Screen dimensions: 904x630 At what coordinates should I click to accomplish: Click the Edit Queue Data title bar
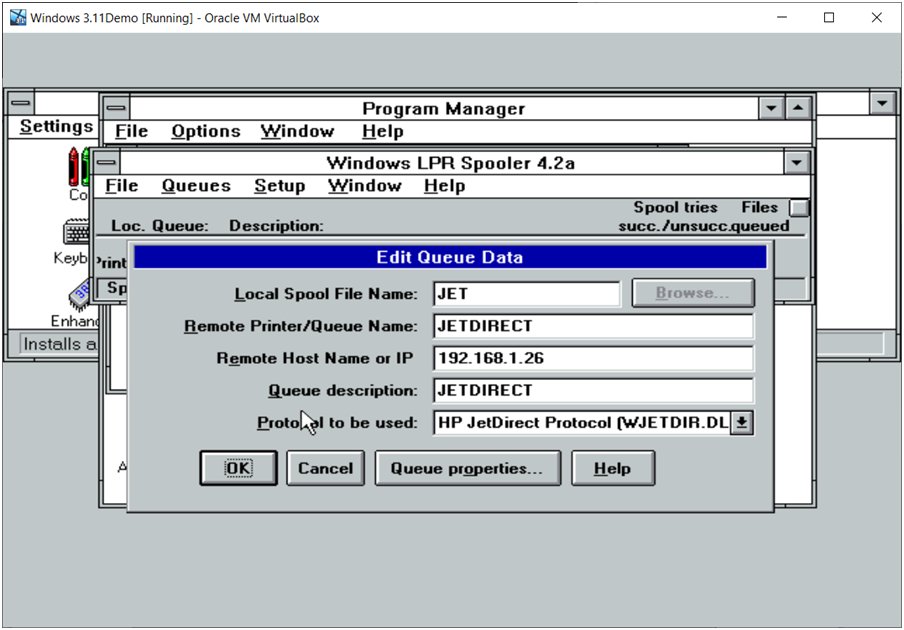450,257
